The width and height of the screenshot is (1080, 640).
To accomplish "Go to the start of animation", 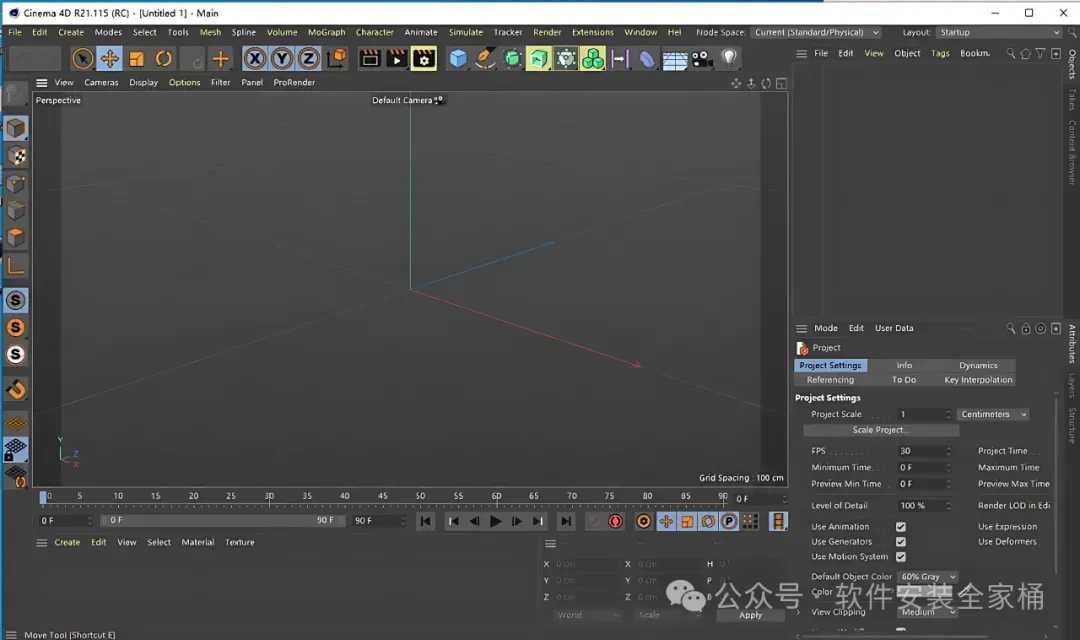I will point(426,522).
